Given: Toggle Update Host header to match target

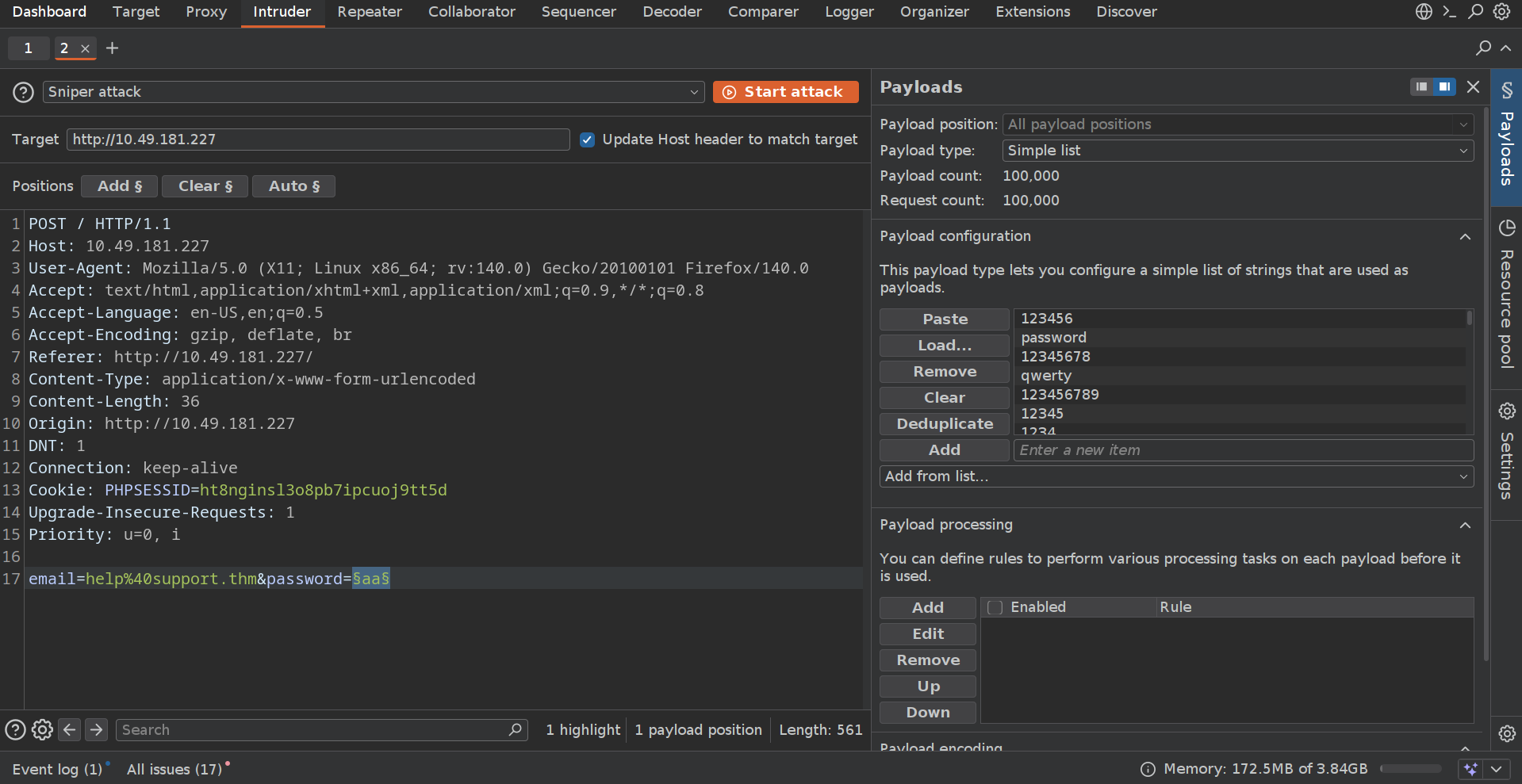Looking at the screenshot, I should pos(587,140).
